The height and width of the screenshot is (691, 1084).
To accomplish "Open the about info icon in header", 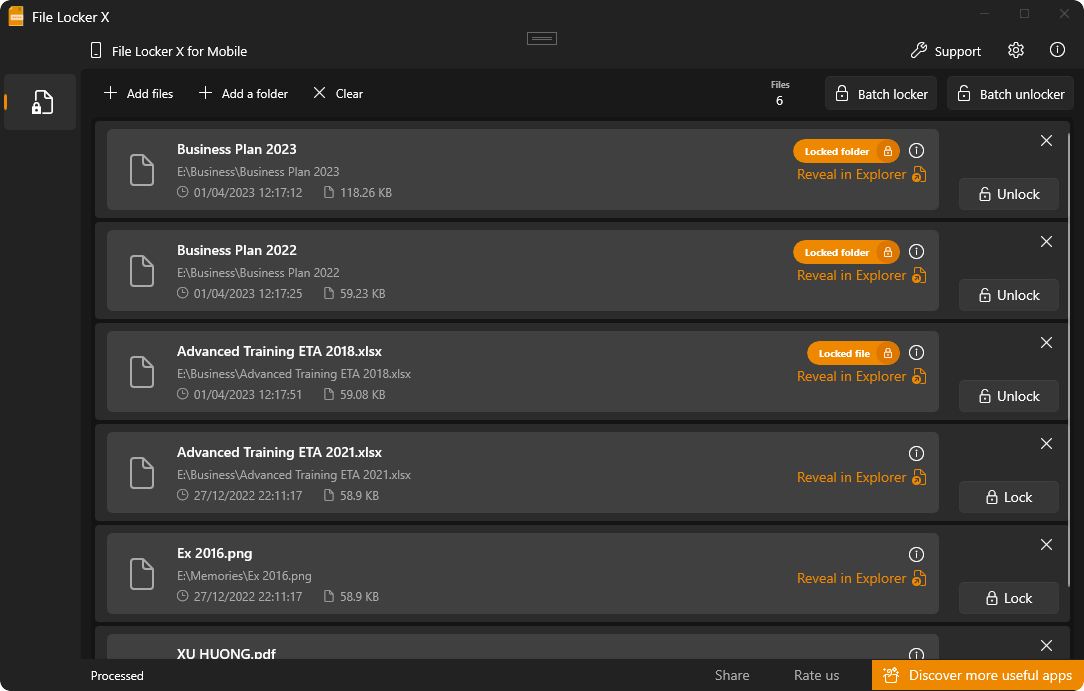I will [1057, 50].
